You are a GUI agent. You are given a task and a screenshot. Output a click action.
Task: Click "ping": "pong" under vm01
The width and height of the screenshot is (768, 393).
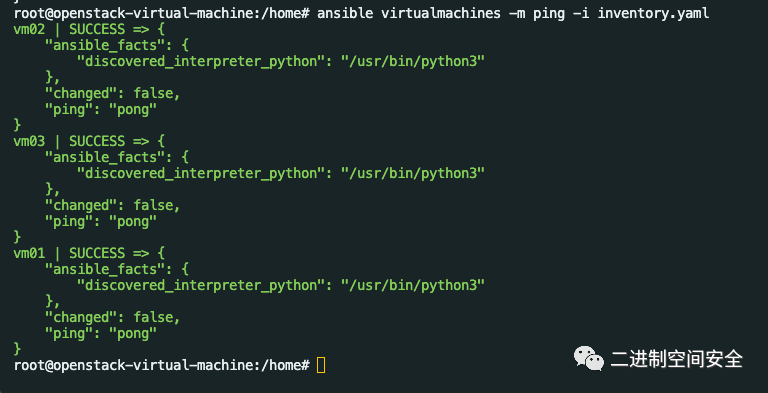(101, 334)
